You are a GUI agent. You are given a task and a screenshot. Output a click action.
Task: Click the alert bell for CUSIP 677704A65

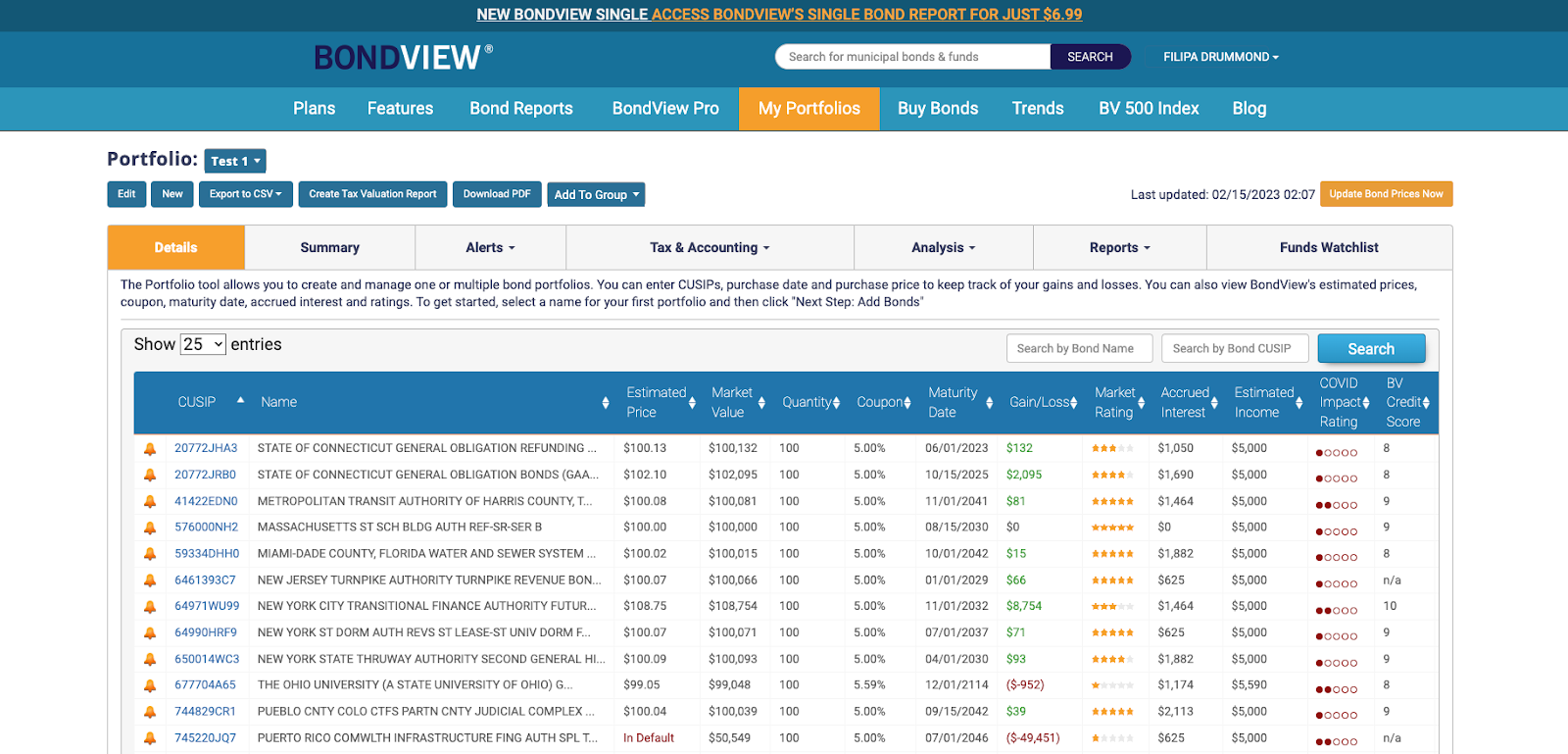point(150,686)
